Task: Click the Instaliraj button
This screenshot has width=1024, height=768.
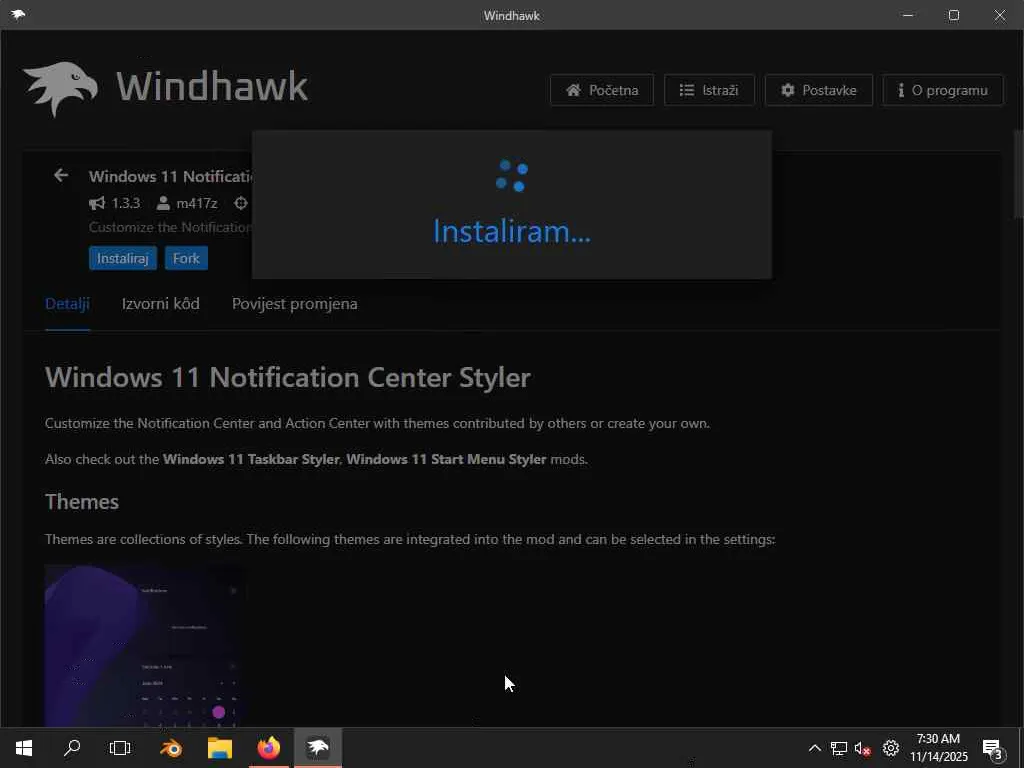Action: pyautogui.click(x=123, y=258)
